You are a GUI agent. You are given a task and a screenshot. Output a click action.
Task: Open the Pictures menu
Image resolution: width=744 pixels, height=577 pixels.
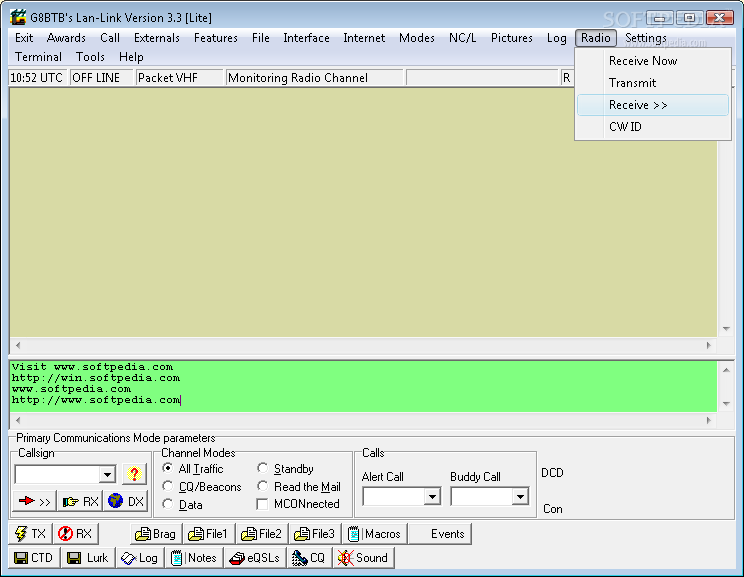[512, 38]
